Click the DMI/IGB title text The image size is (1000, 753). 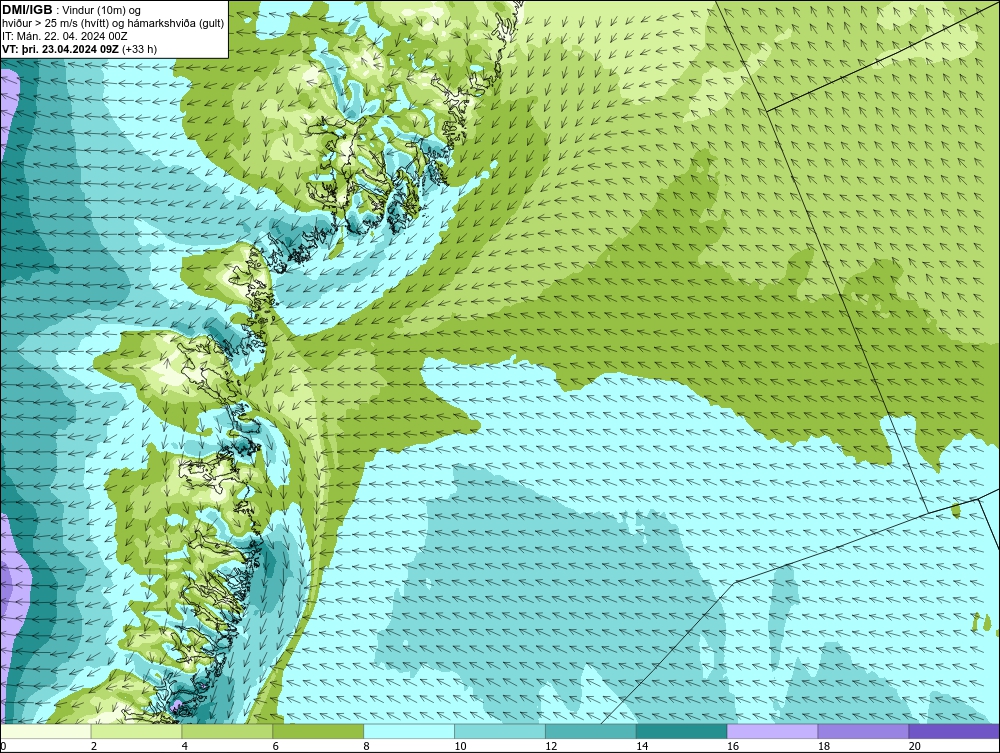tap(27, 10)
